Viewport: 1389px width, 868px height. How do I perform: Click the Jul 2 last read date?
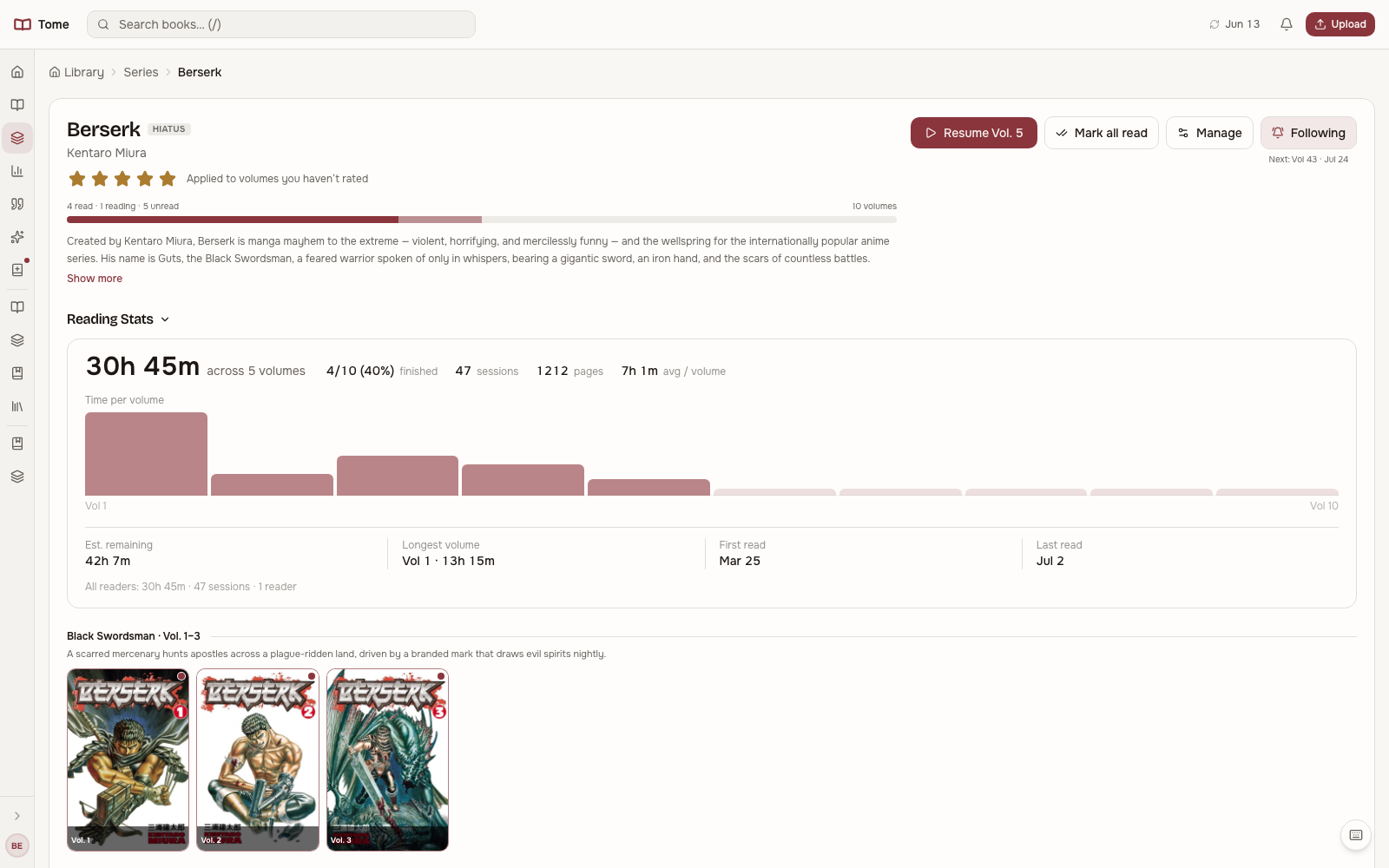(x=1050, y=561)
